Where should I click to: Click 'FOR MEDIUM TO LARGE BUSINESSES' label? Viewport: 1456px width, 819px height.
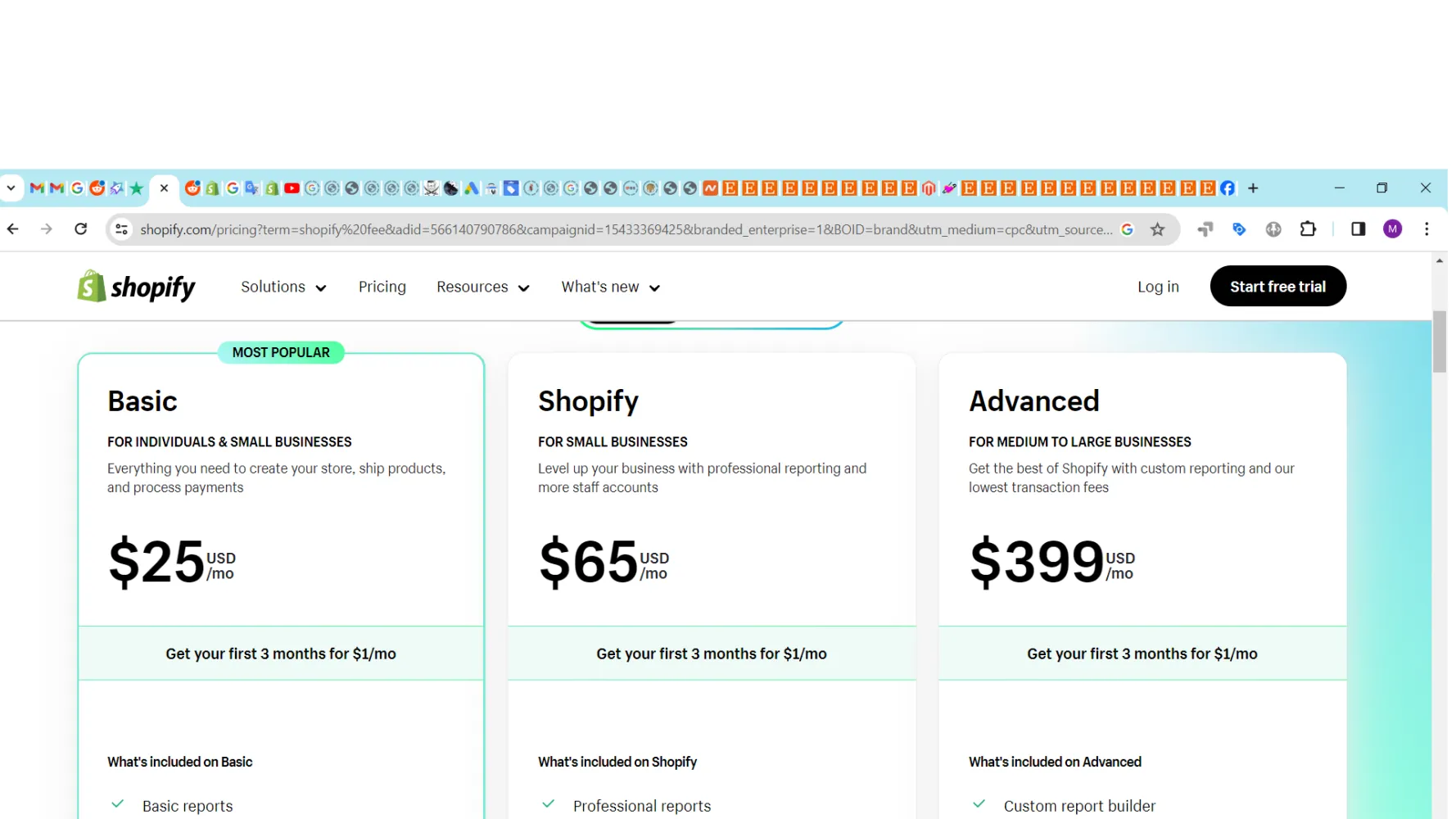pos(1080,441)
